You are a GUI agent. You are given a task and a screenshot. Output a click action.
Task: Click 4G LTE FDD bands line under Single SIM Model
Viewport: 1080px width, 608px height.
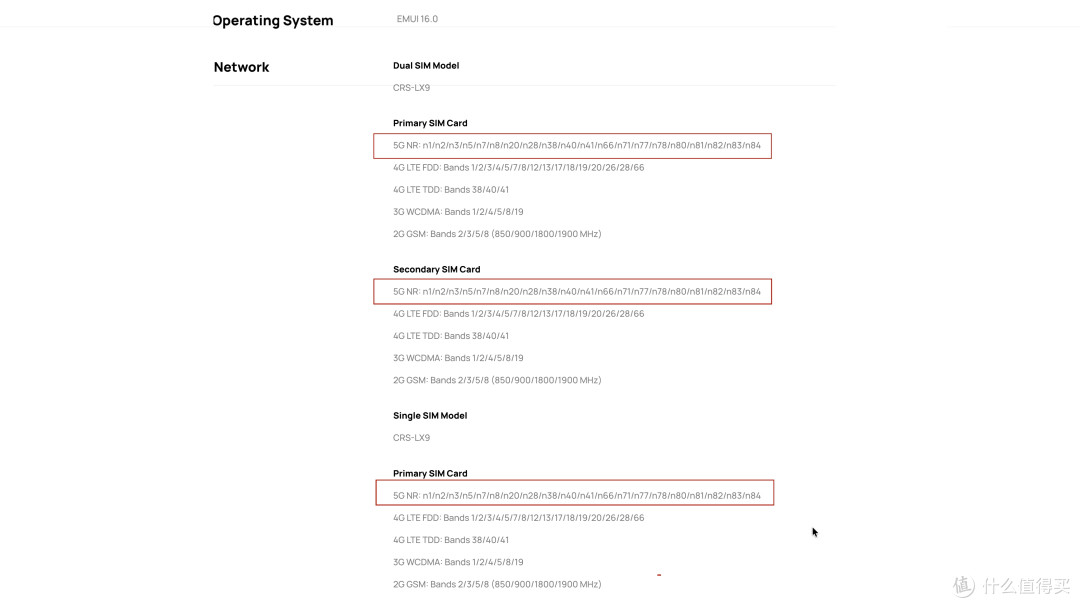pyautogui.click(x=519, y=518)
